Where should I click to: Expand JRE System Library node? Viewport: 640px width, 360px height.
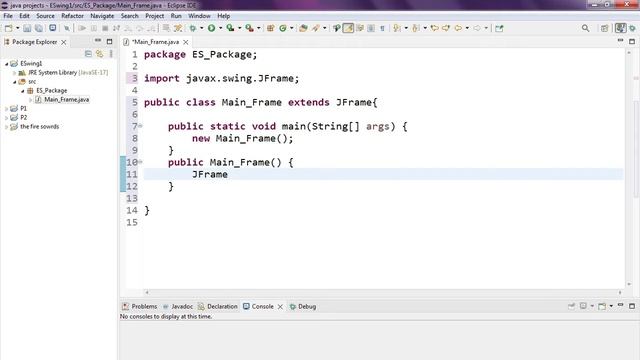pyautogui.click(x=15, y=73)
